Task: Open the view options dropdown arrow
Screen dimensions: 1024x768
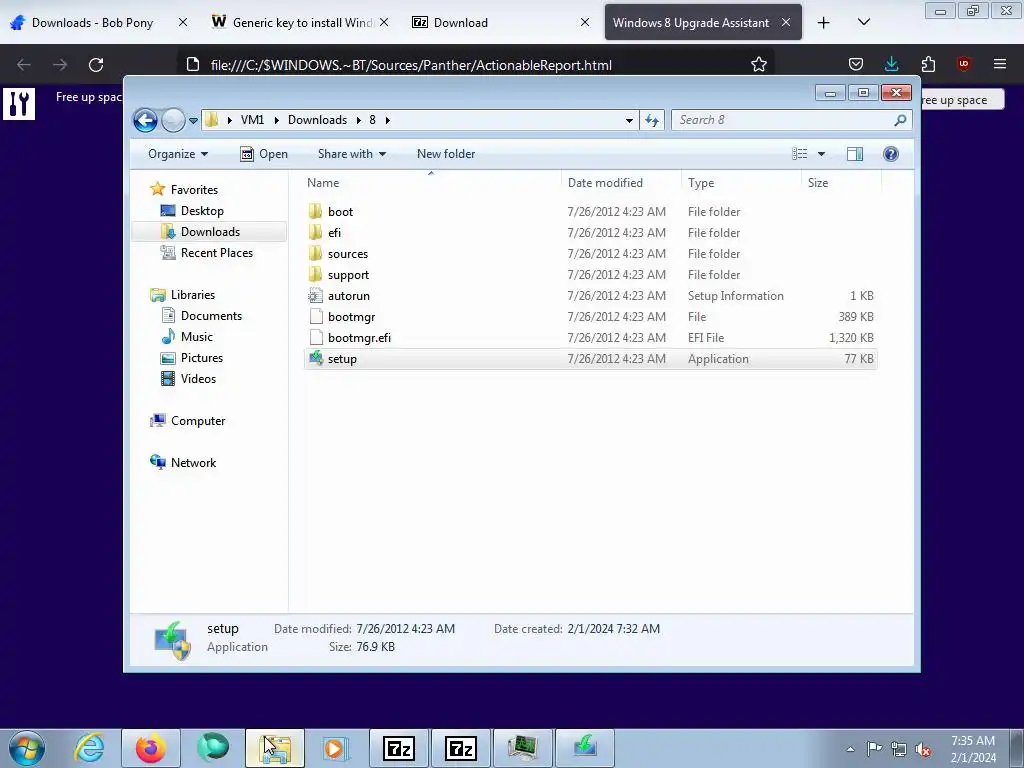Action: pyautogui.click(x=822, y=154)
